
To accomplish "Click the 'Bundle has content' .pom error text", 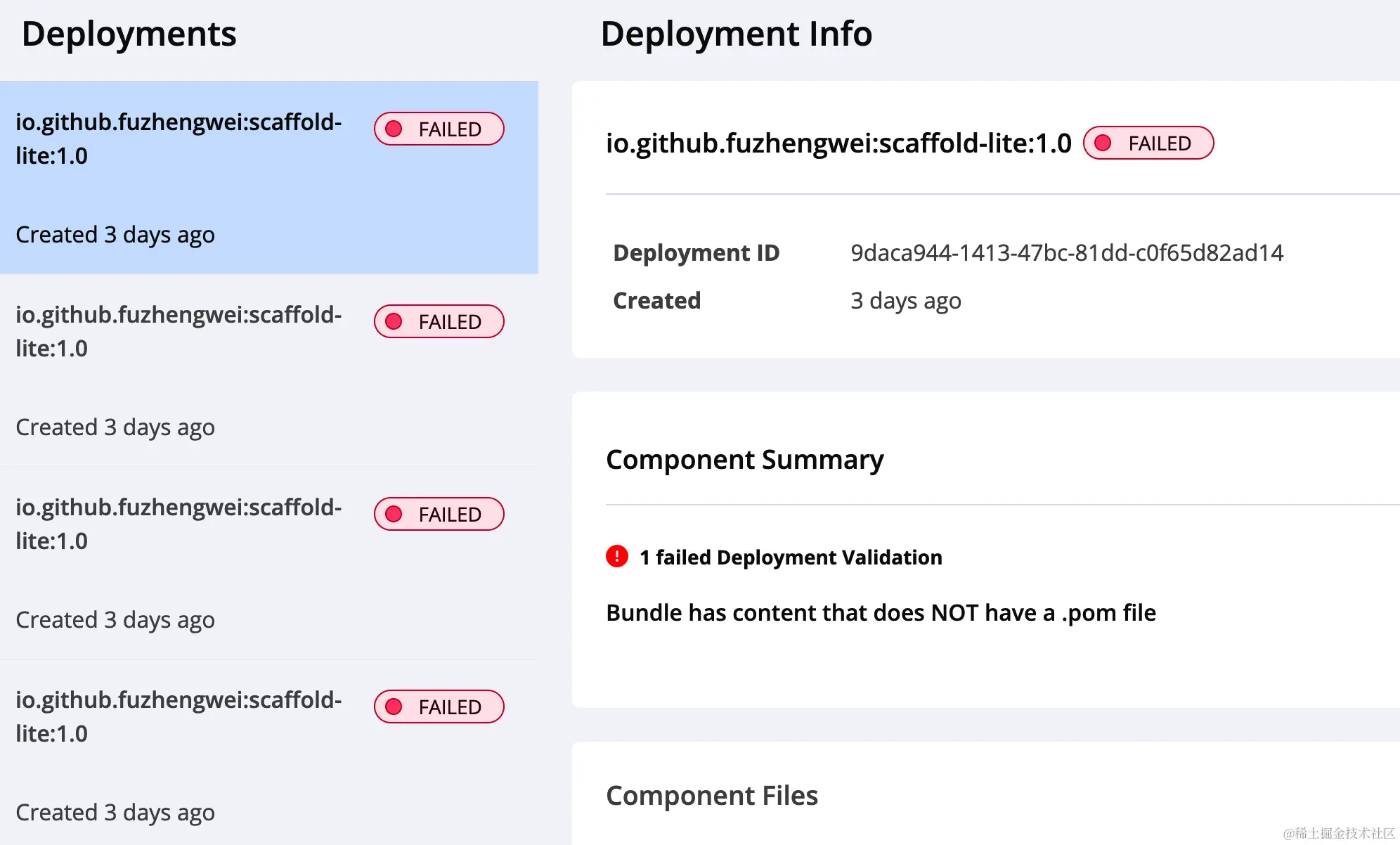I will pyautogui.click(x=881, y=613).
